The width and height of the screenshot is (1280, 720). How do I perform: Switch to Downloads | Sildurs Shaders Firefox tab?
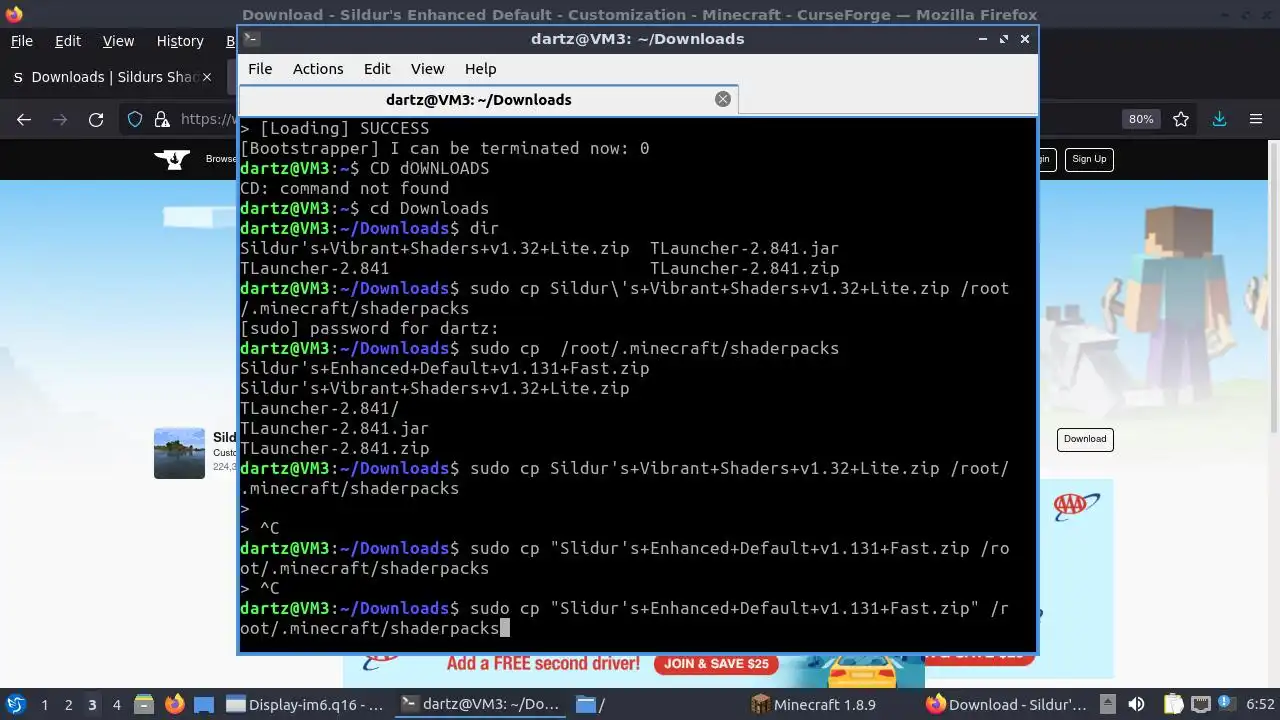click(x=110, y=77)
